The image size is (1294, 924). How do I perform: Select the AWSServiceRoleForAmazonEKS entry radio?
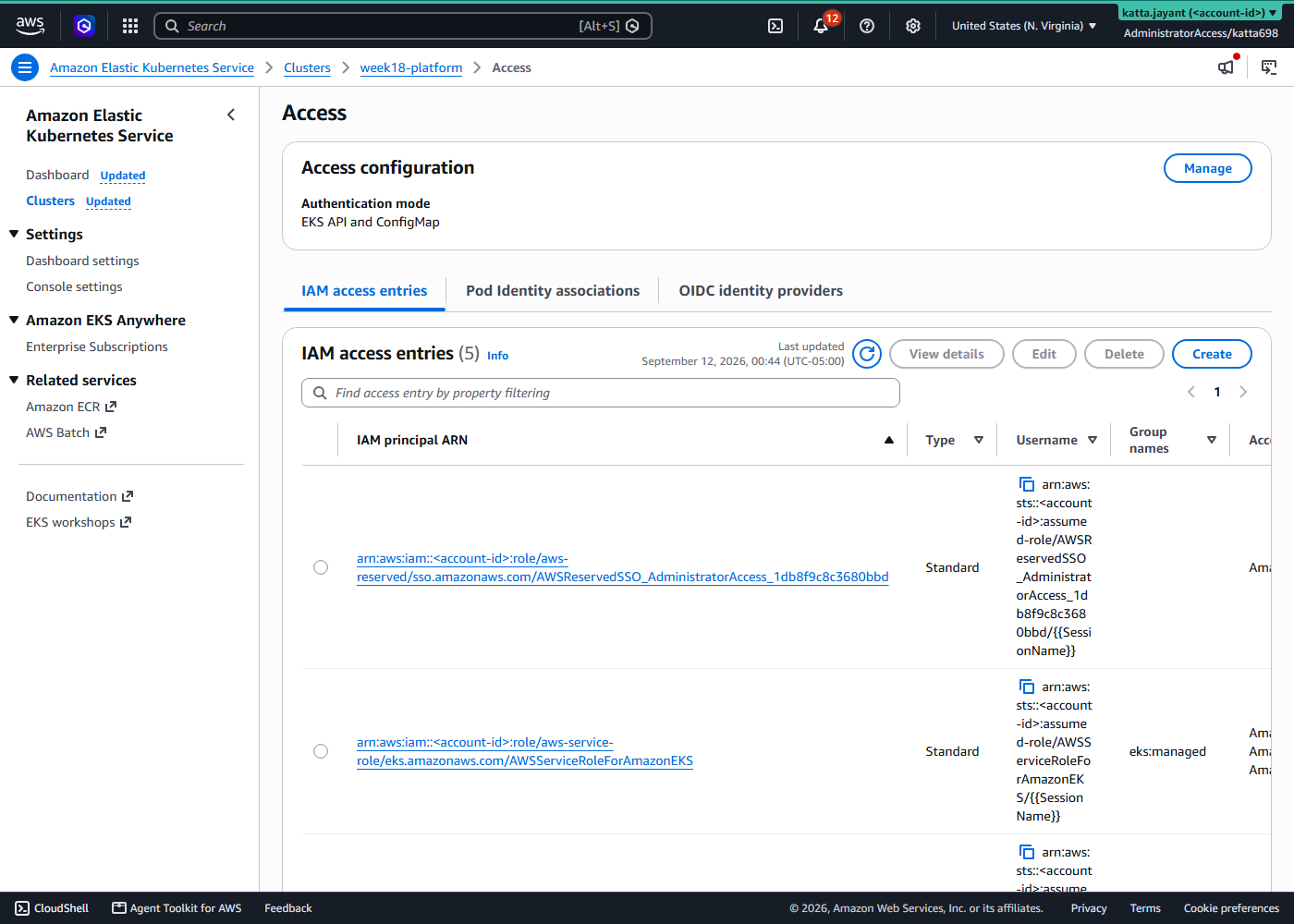[x=321, y=751]
